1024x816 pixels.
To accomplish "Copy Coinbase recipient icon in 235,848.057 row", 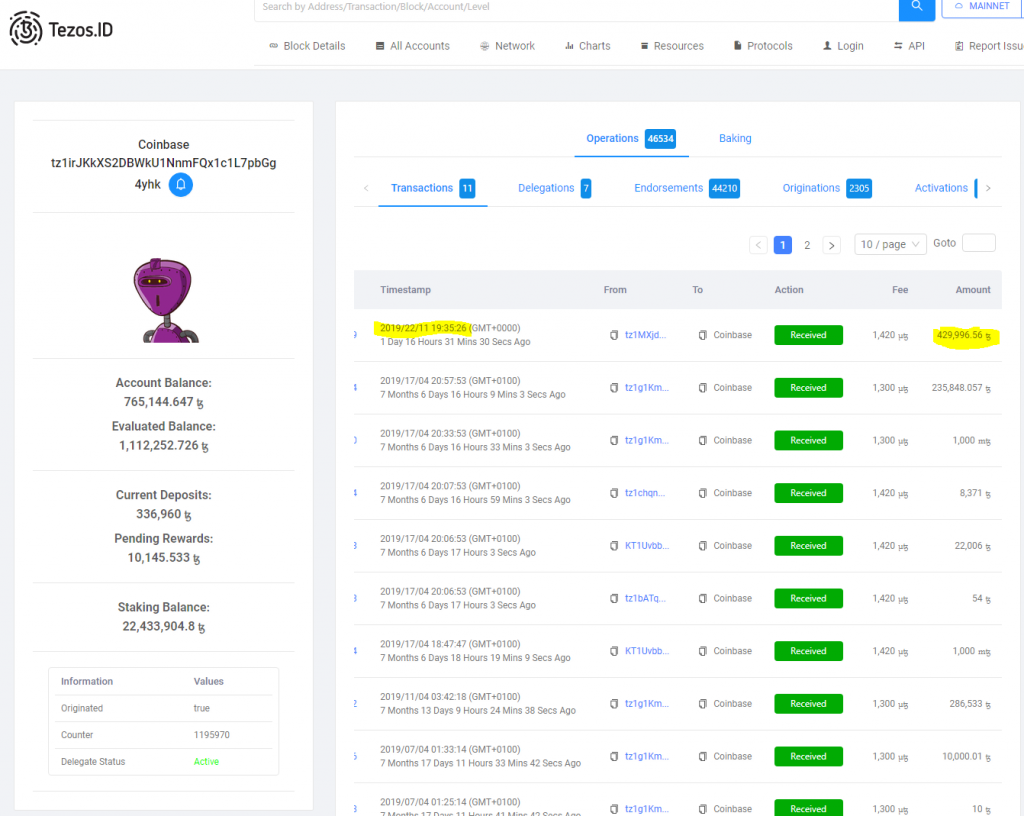I will tap(703, 388).
